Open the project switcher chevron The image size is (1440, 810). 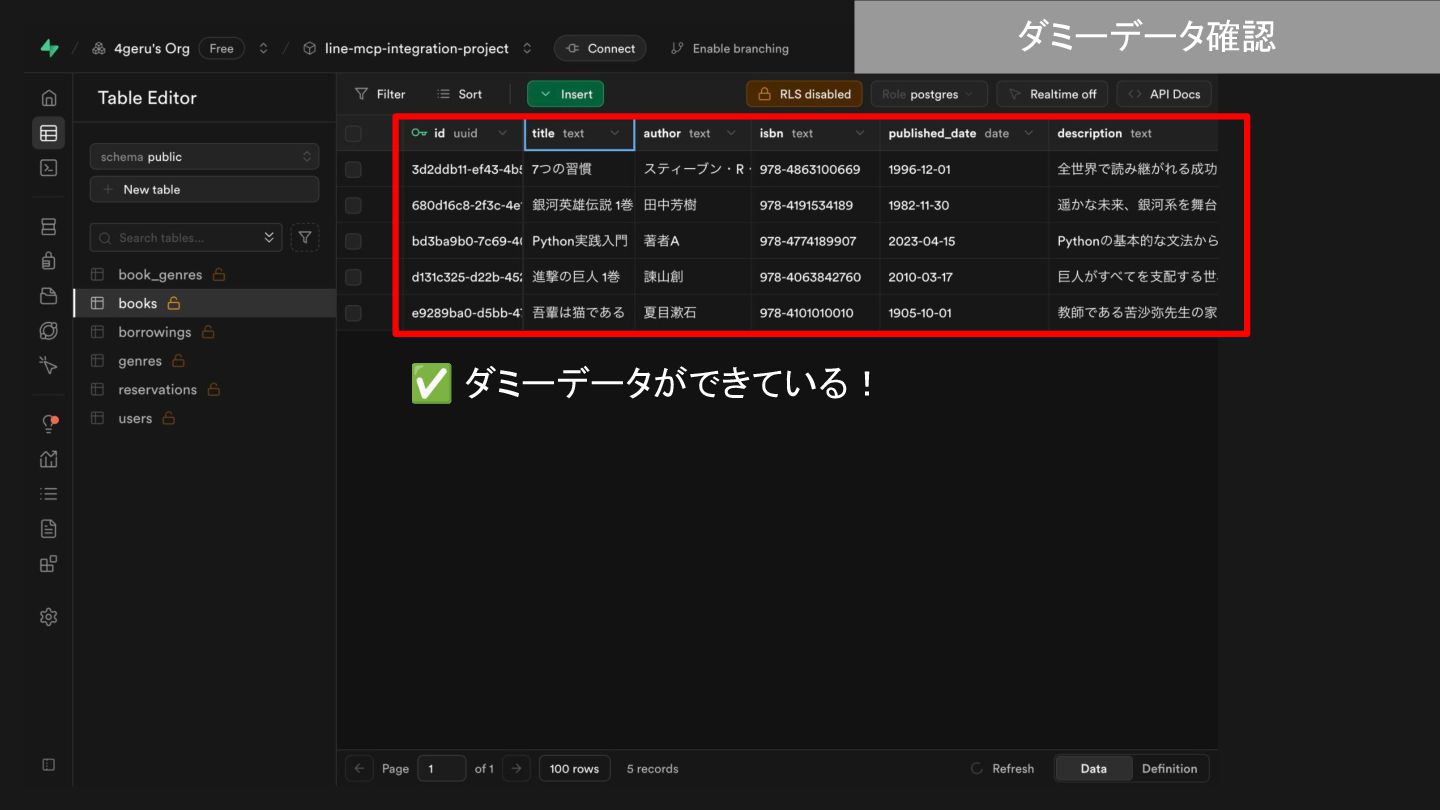(x=527, y=48)
